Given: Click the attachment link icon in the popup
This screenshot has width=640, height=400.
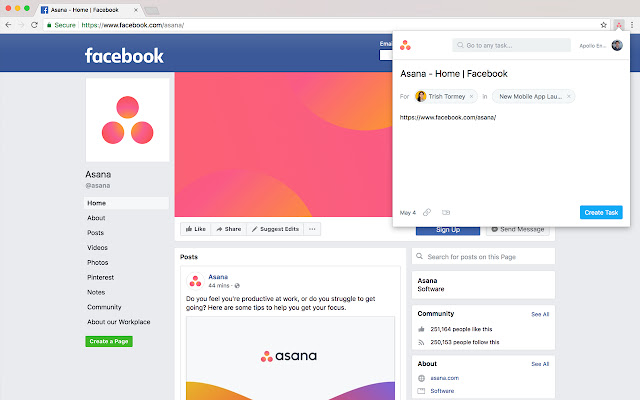Looking at the screenshot, I should point(427,212).
